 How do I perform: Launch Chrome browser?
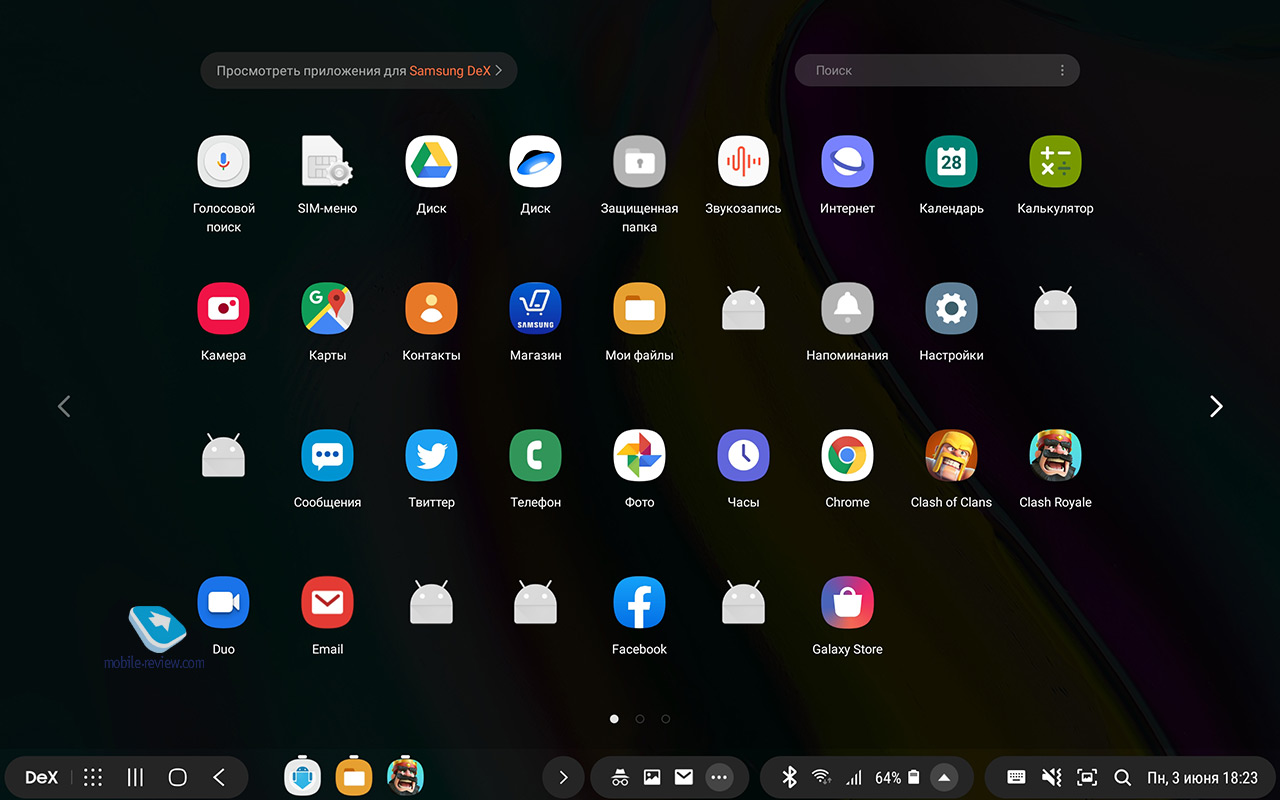pos(847,456)
